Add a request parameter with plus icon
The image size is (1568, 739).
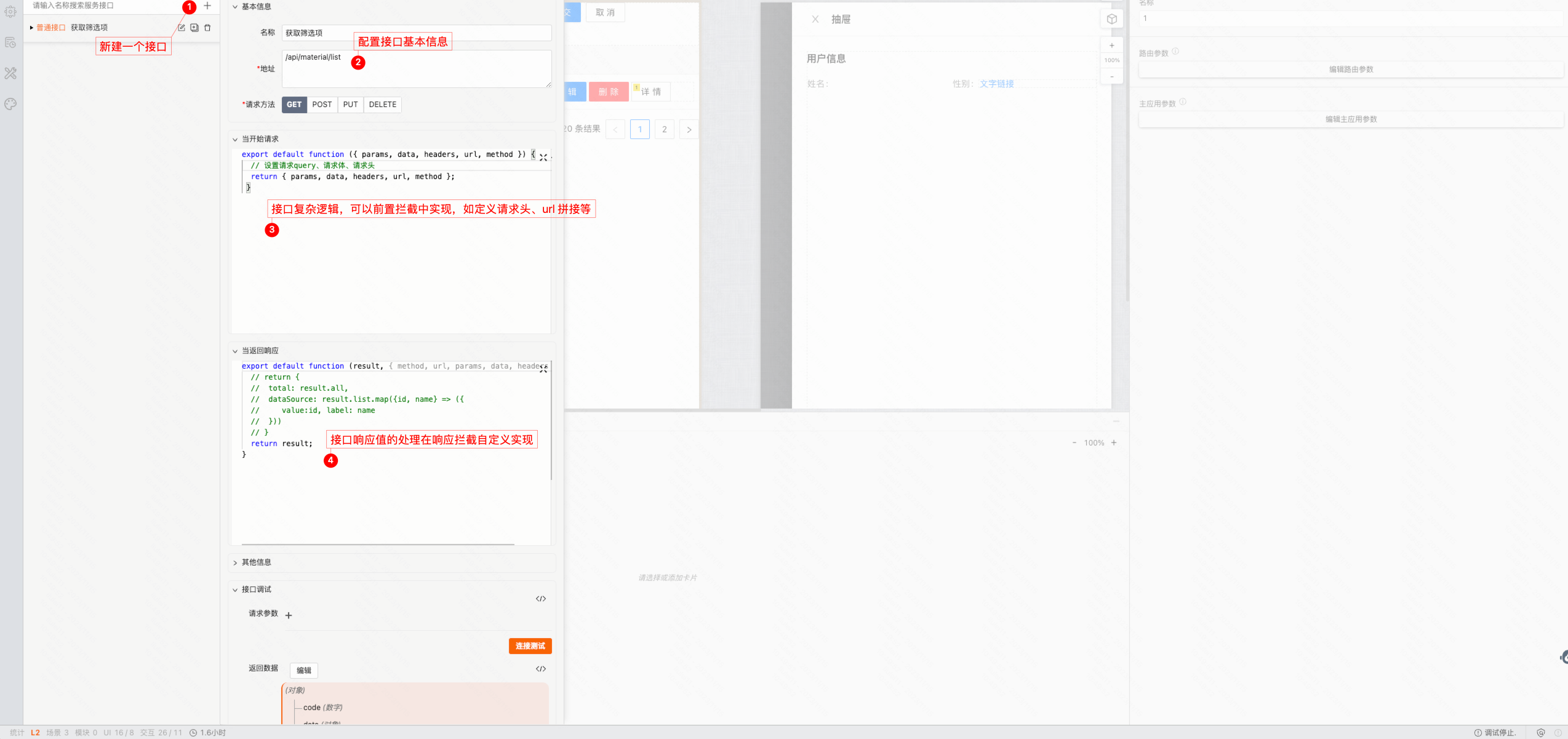point(289,615)
